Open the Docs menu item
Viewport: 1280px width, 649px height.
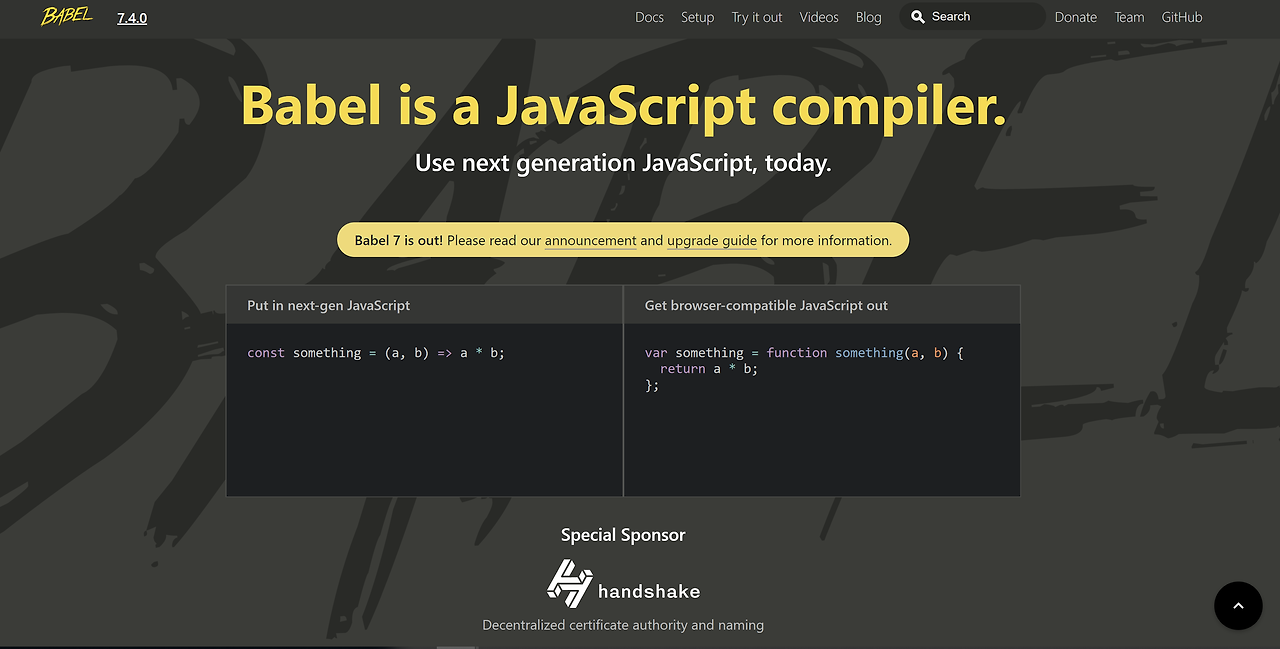point(649,17)
